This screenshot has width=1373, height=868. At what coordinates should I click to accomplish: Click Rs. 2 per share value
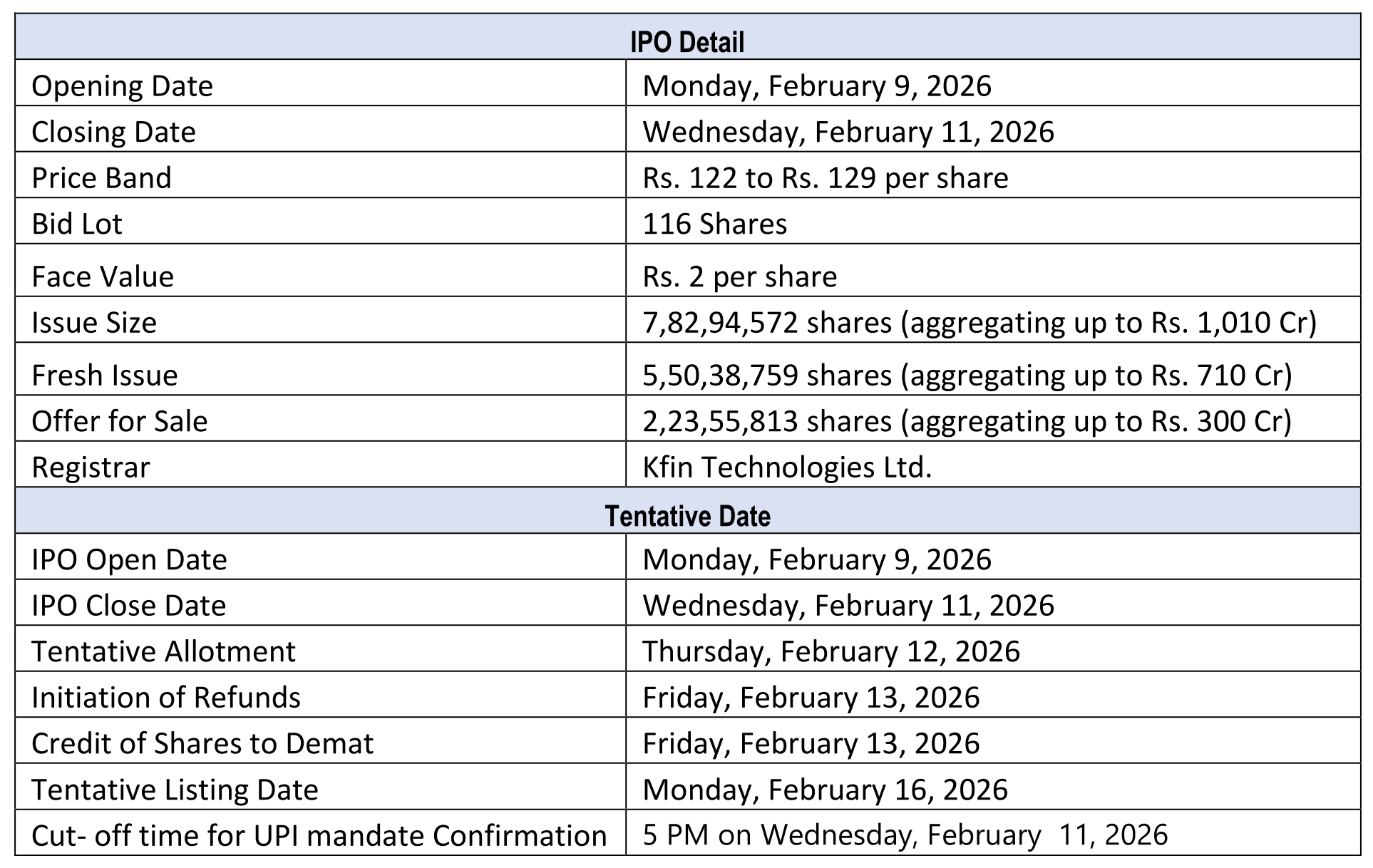(739, 277)
